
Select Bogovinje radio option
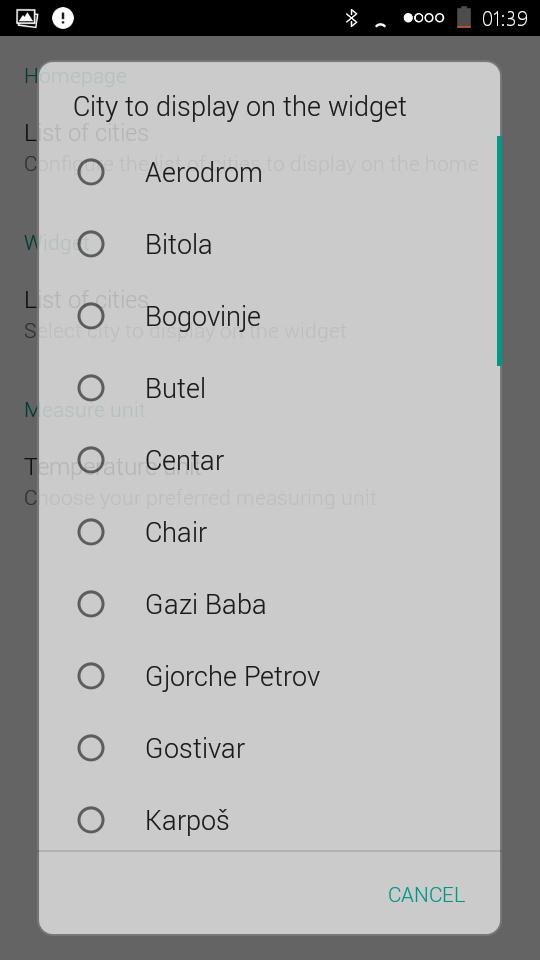point(91,317)
